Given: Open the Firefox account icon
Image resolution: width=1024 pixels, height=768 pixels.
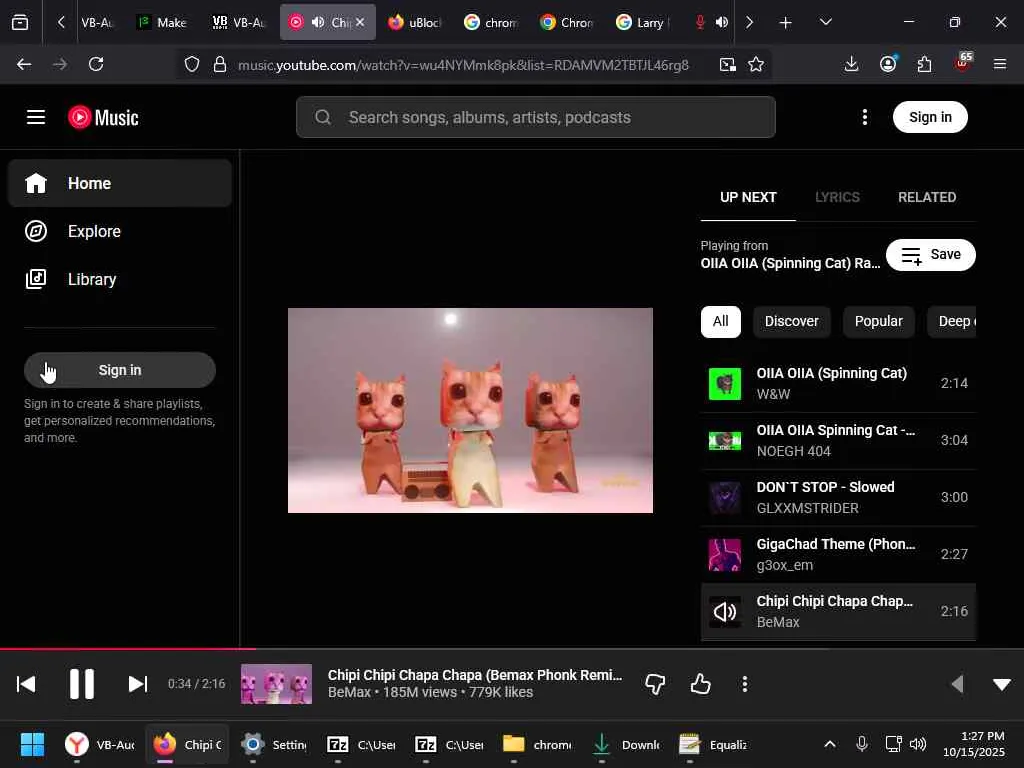Looking at the screenshot, I should tap(888, 64).
